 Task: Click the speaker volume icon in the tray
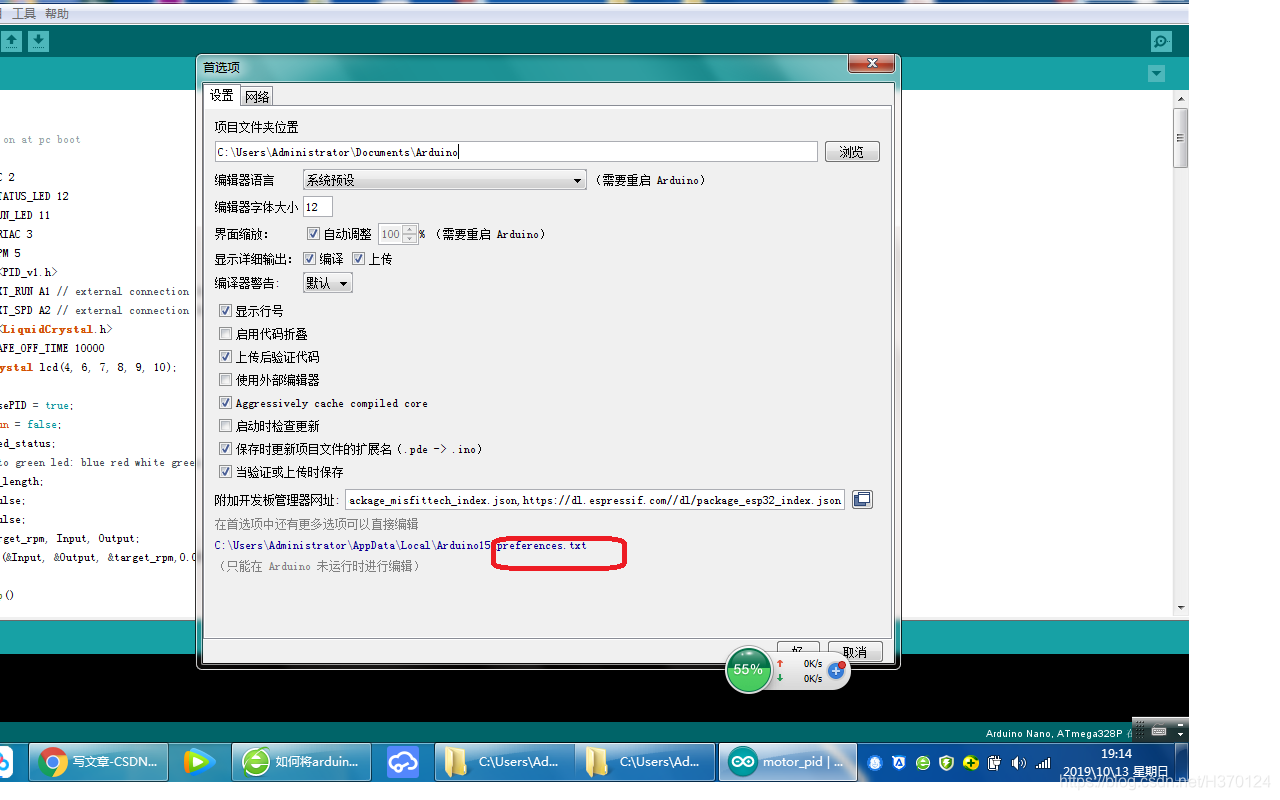[1018, 762]
